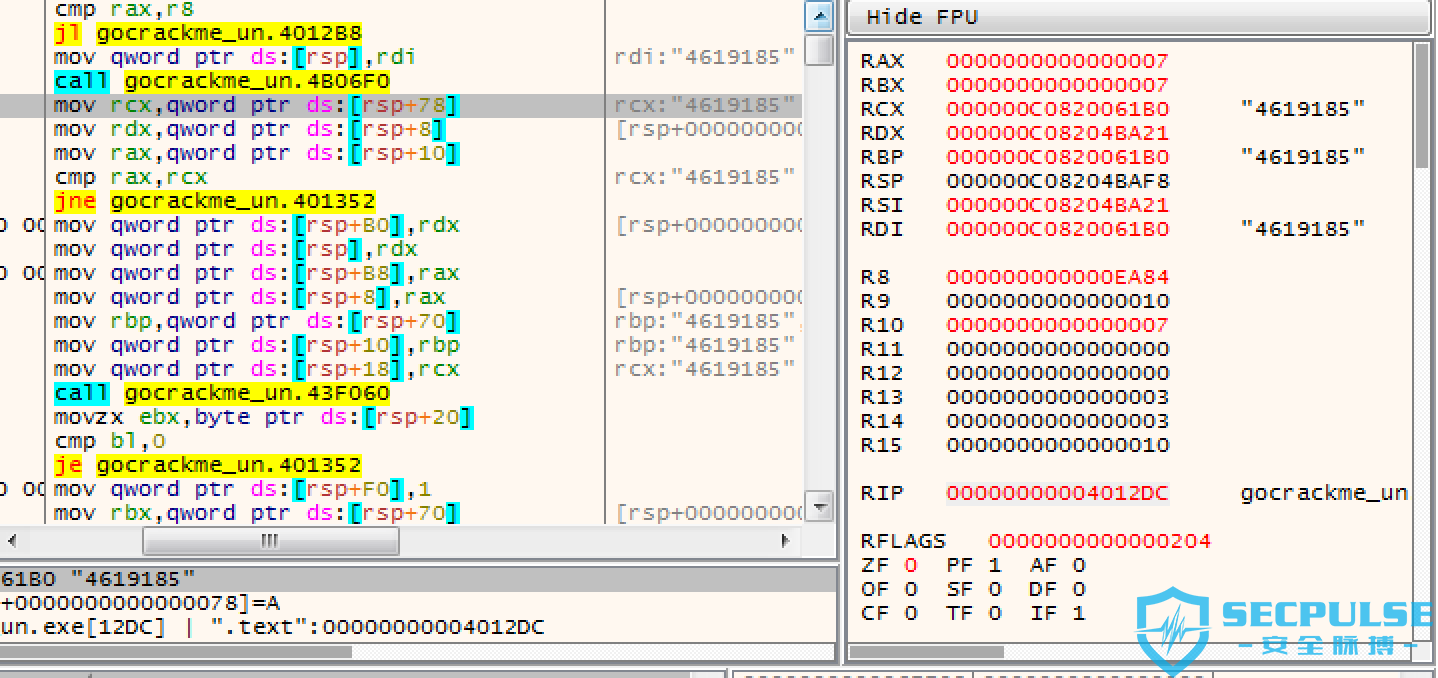Select the RBX register value
The width and height of the screenshot is (1438, 678).
tap(1057, 85)
